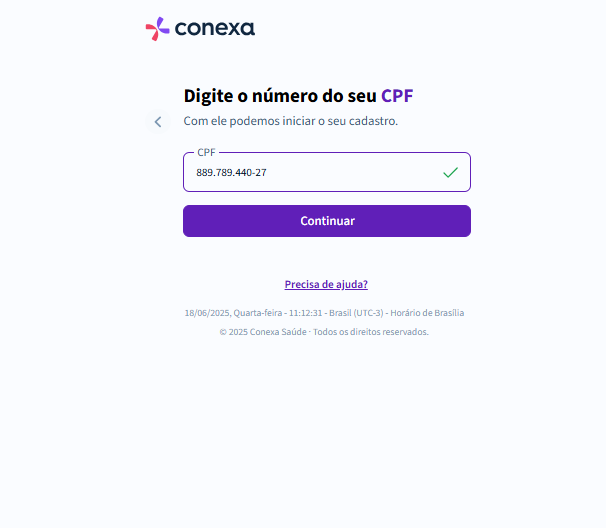Click the Horário de Brasília text
This screenshot has width=606, height=528.
(x=427, y=313)
